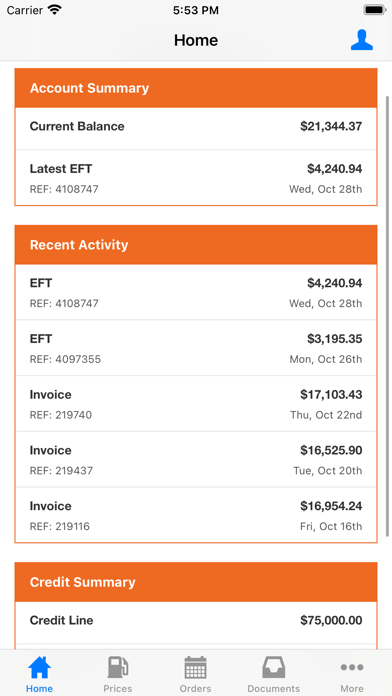Tap the Credit Summary header
The image size is (392, 696).
pos(196,582)
